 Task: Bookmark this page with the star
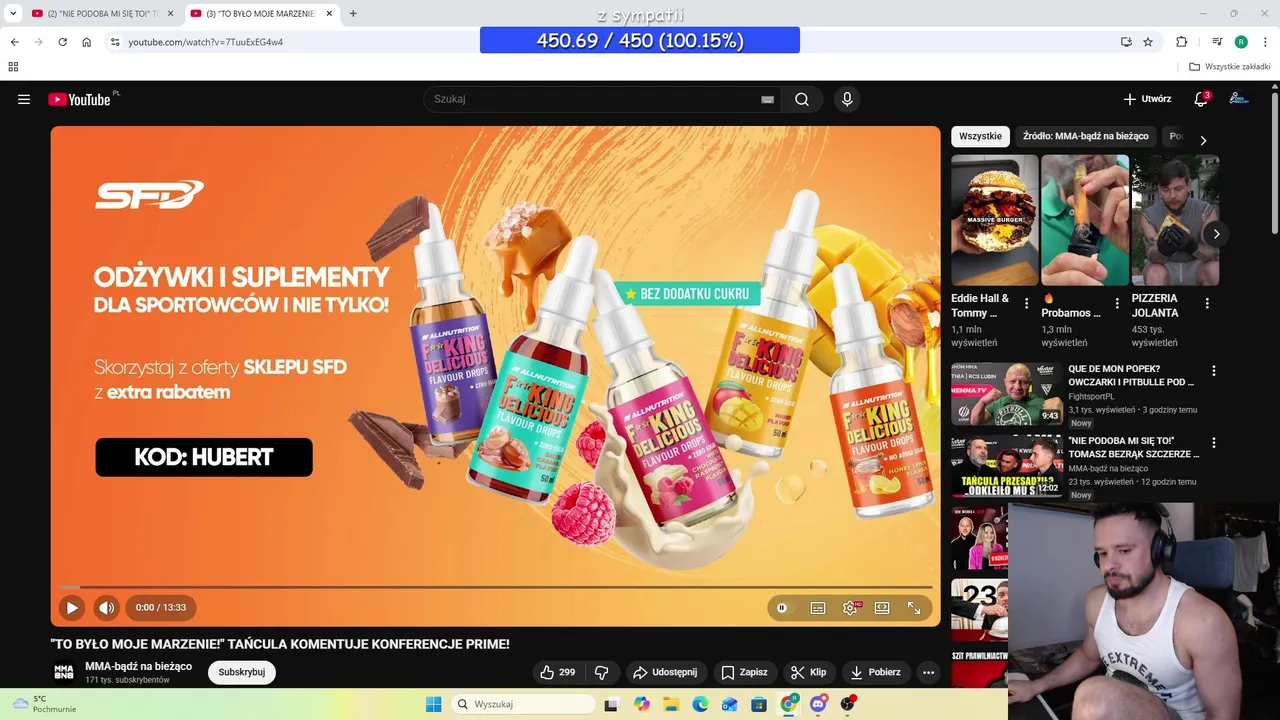click(x=1148, y=42)
